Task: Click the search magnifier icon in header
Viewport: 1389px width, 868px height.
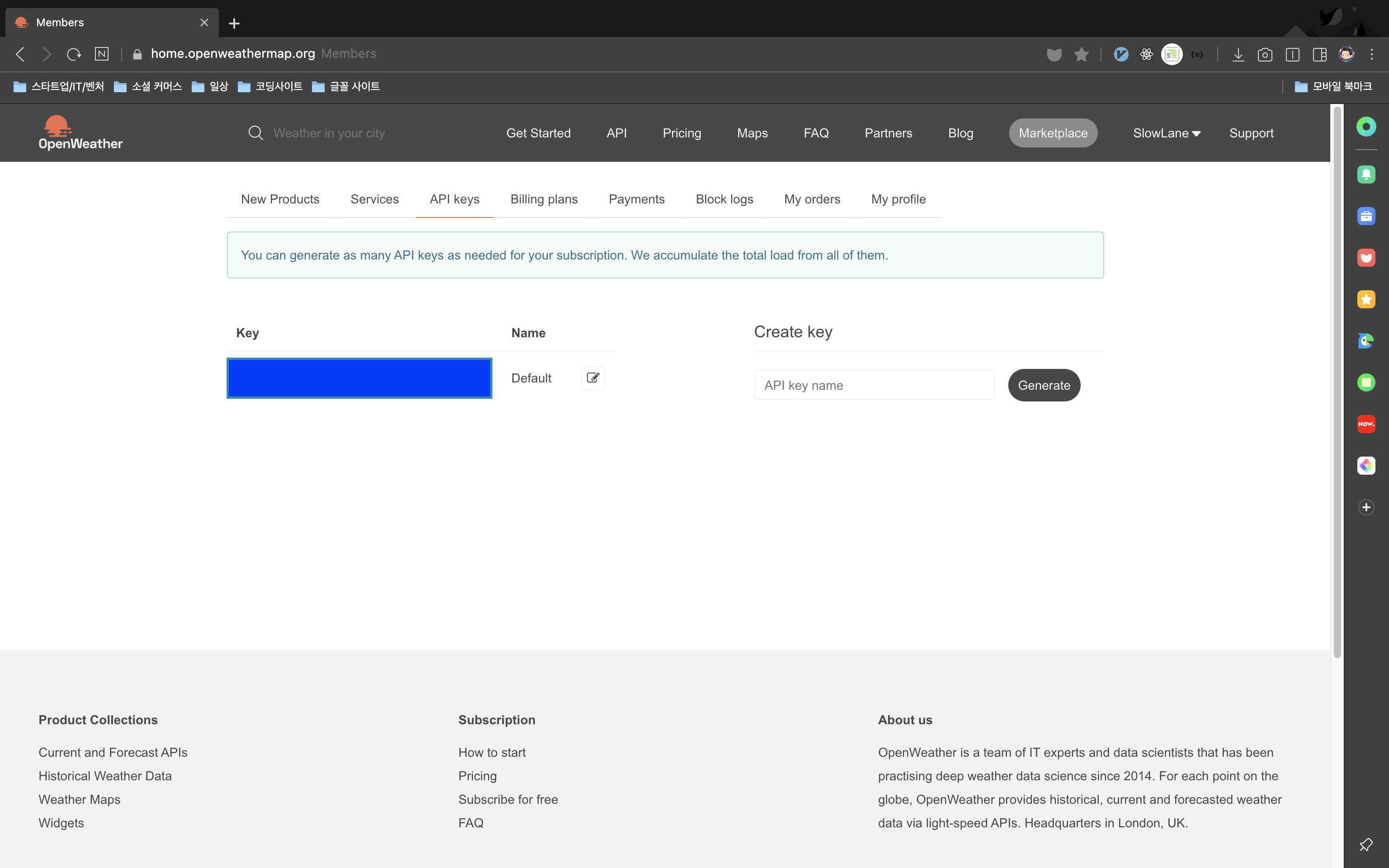Action: (x=255, y=133)
